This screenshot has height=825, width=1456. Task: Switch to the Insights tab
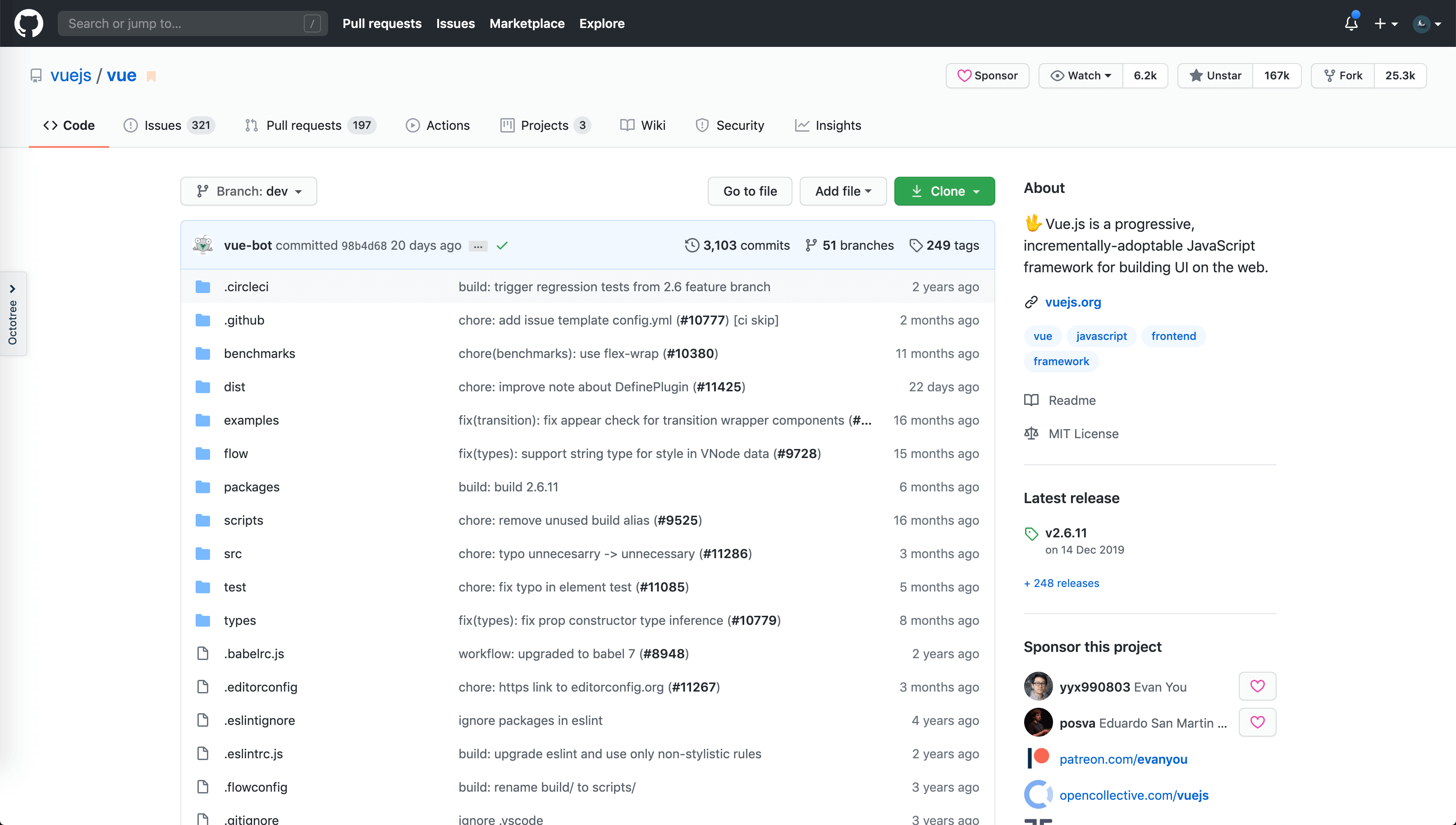click(828, 125)
